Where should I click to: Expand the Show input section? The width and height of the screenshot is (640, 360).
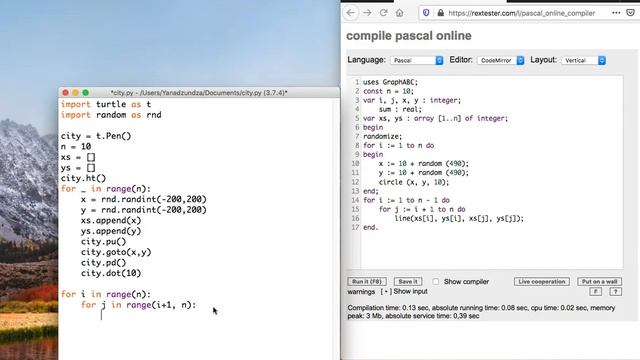[404, 291]
